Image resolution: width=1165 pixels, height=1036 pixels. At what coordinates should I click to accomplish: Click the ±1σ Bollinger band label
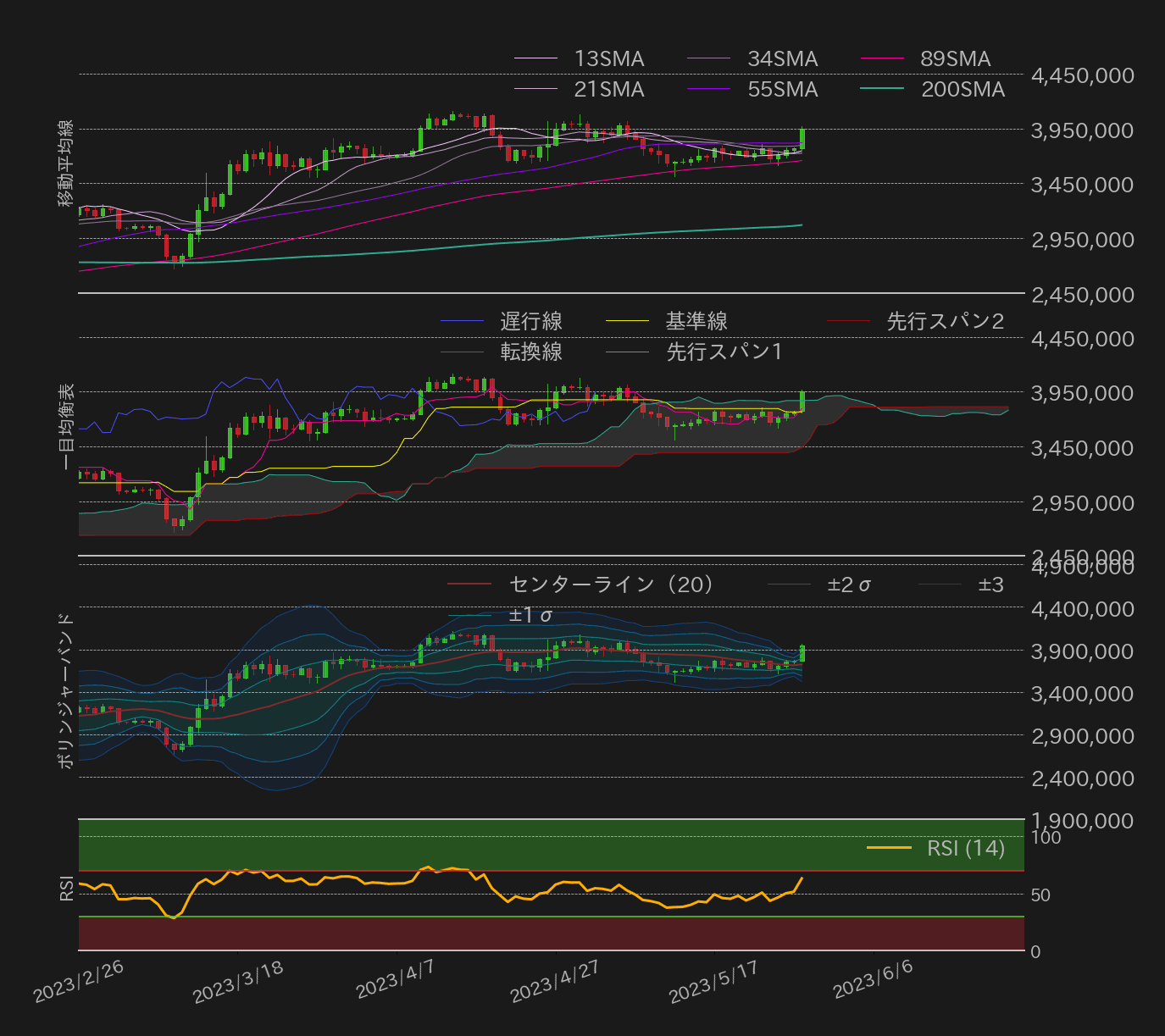[530, 616]
